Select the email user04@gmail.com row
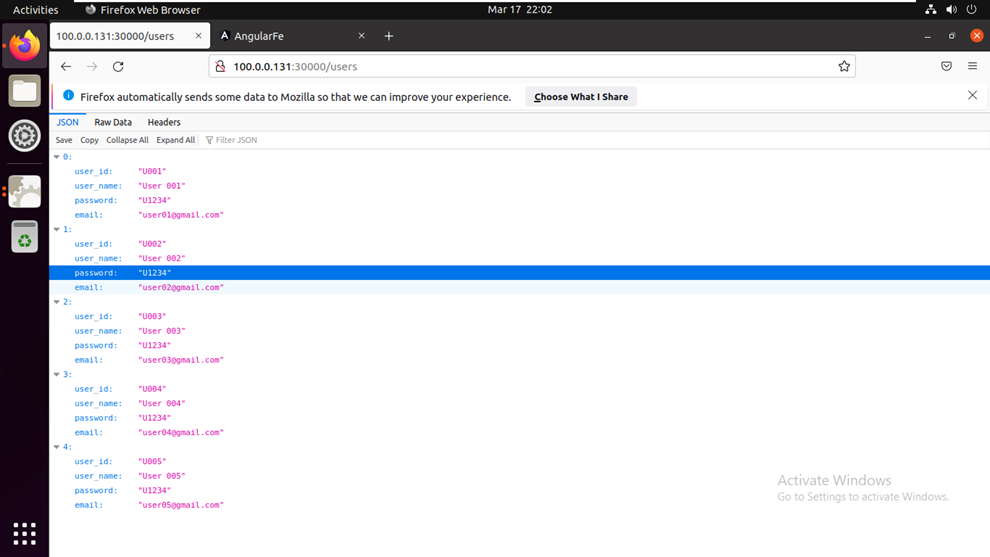990x557 pixels. [x=519, y=433]
